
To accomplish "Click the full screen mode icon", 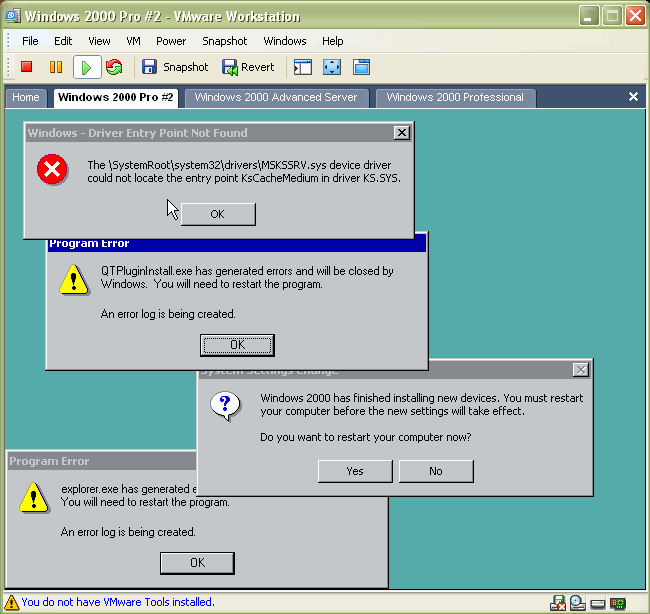I will [x=332, y=67].
